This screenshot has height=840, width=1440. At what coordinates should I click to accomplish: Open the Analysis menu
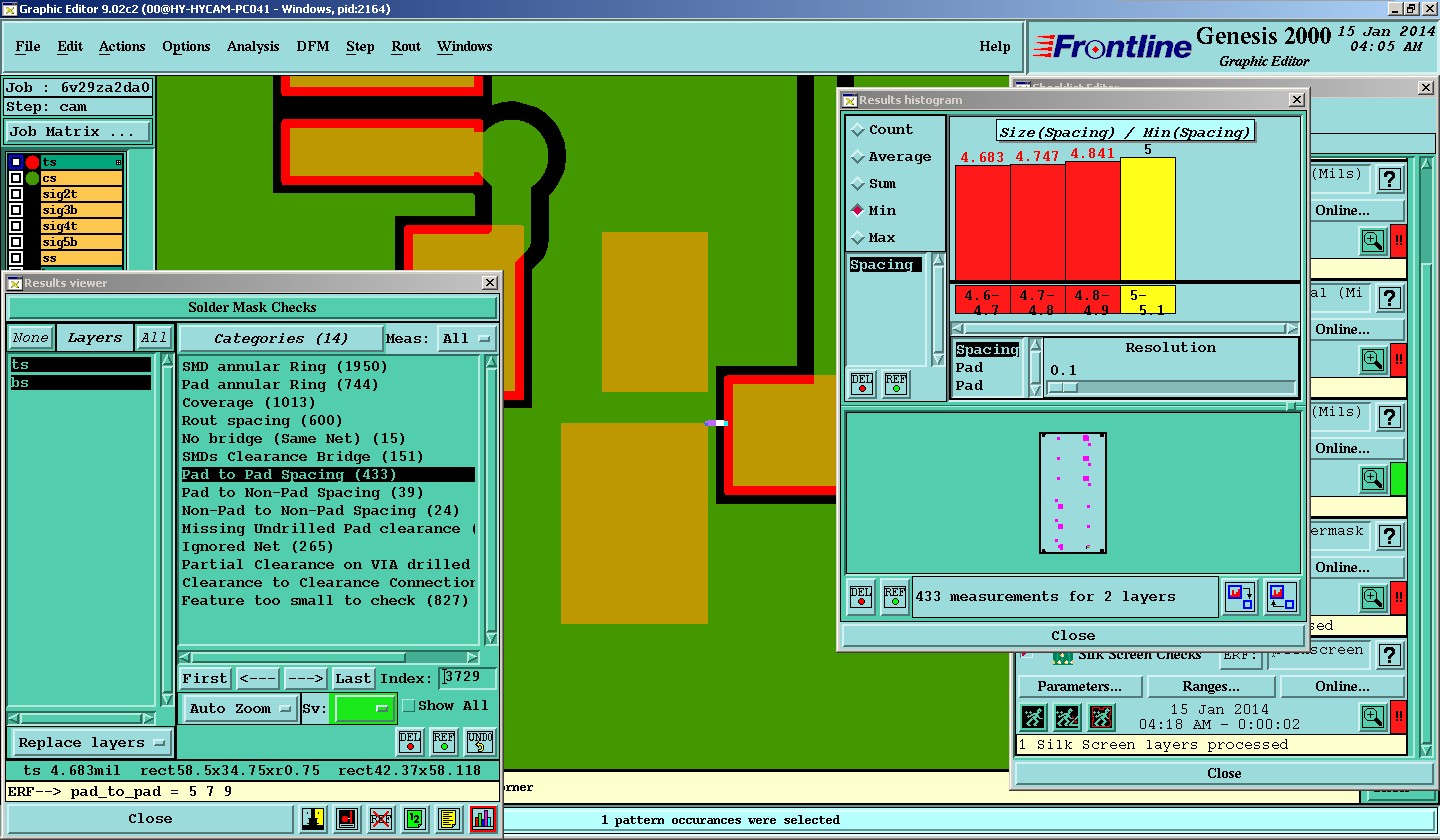253,47
